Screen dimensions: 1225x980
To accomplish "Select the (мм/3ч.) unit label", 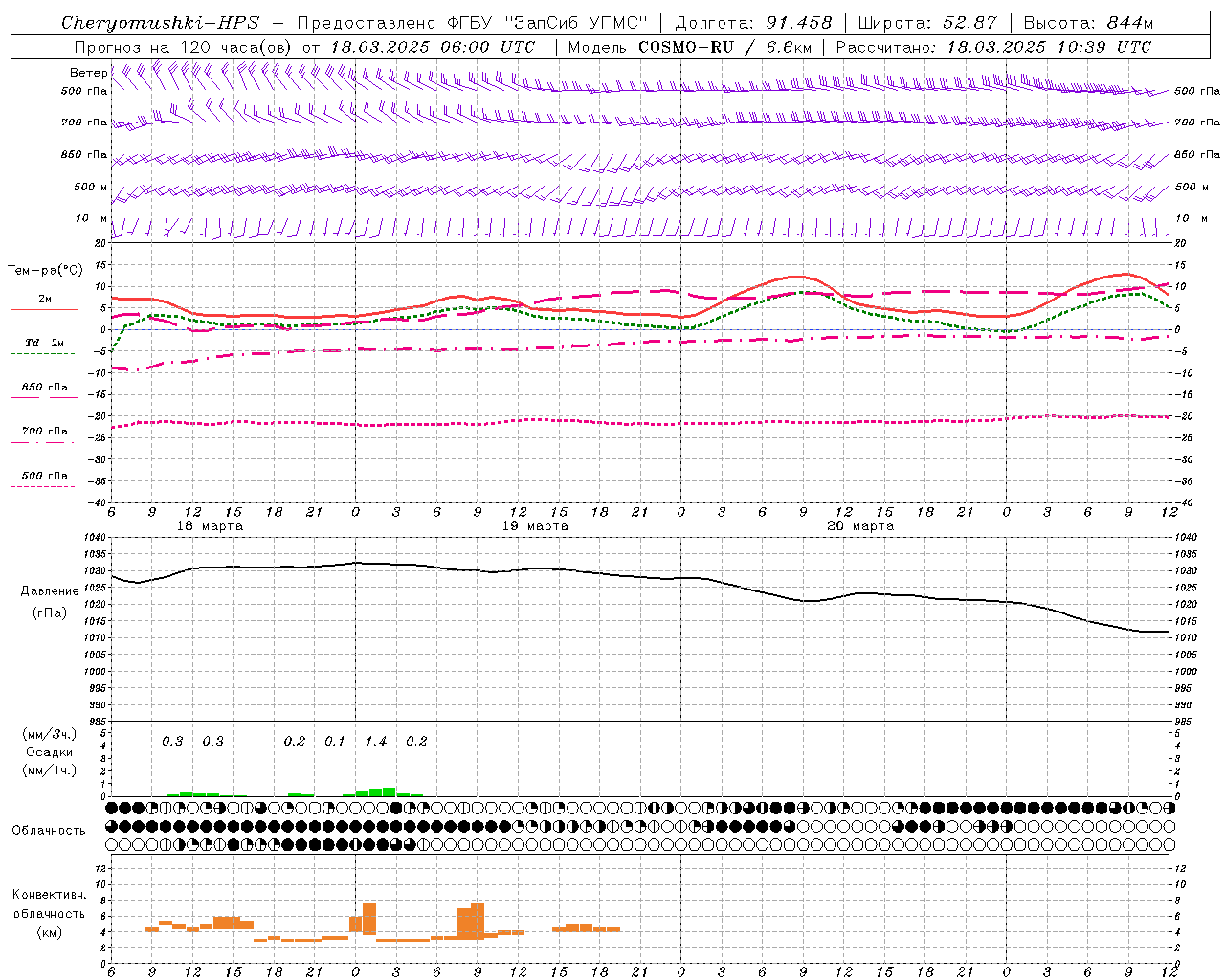I will click(49, 734).
